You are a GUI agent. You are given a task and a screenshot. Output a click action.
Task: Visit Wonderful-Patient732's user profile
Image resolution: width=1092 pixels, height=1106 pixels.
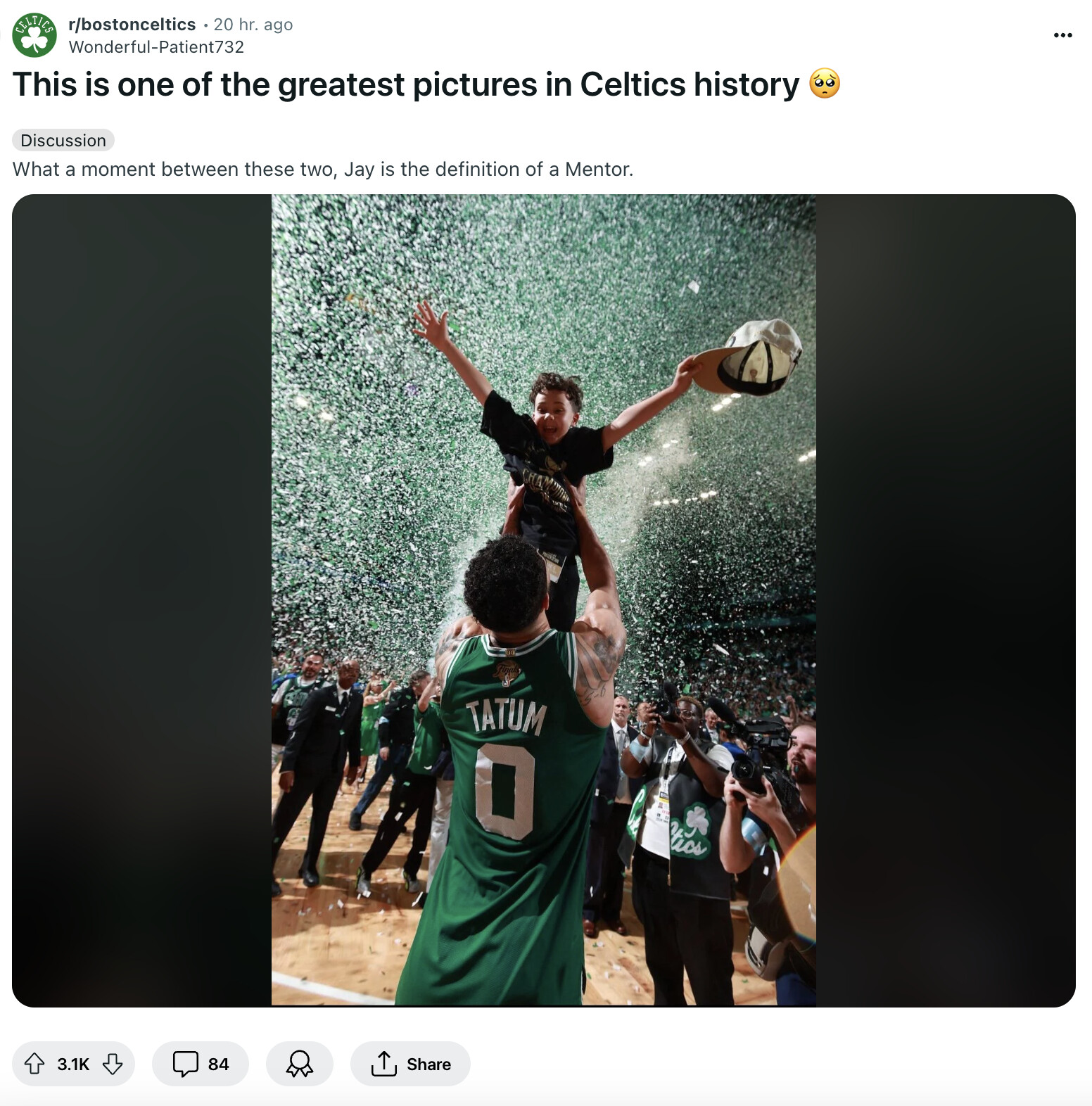156,47
